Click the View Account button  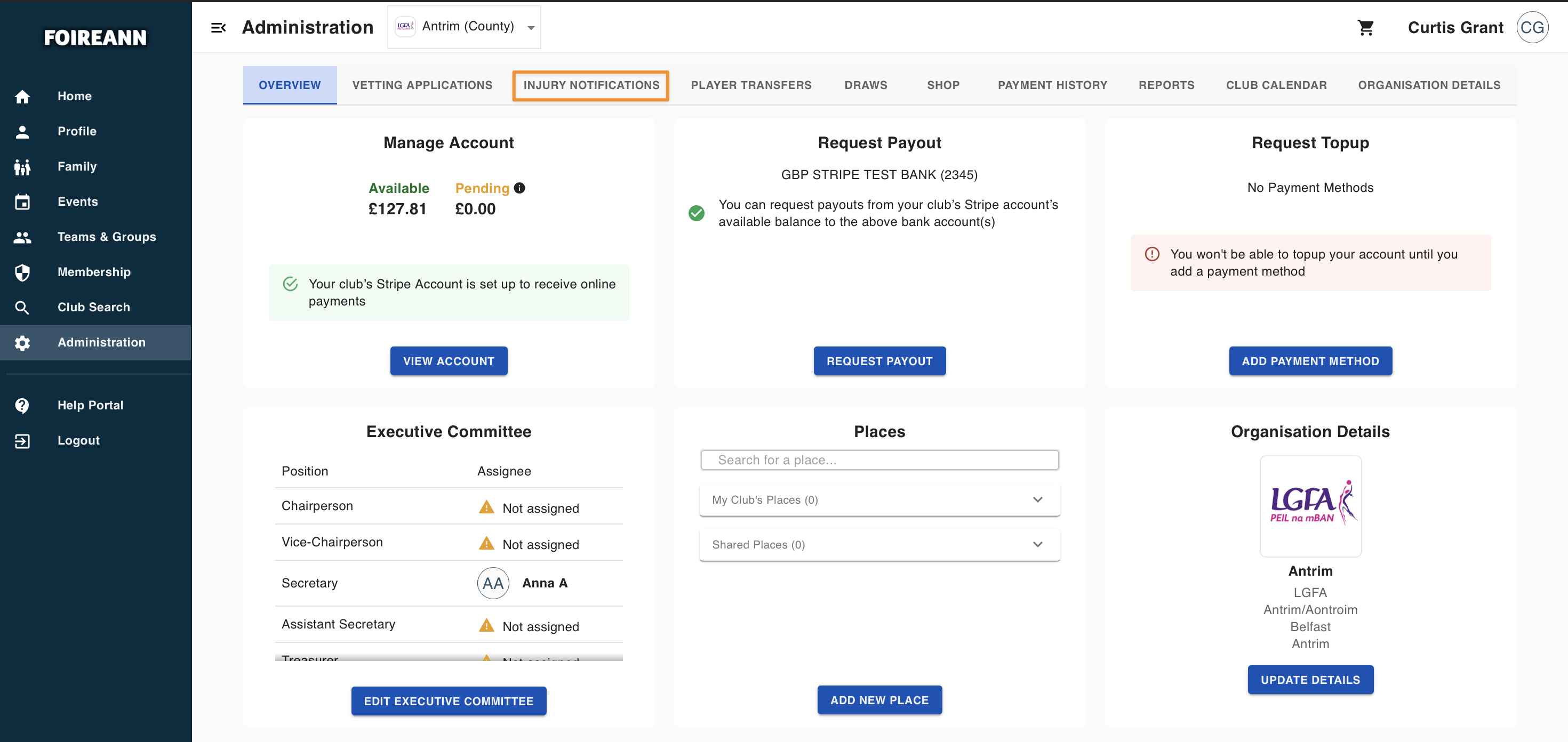tap(449, 361)
